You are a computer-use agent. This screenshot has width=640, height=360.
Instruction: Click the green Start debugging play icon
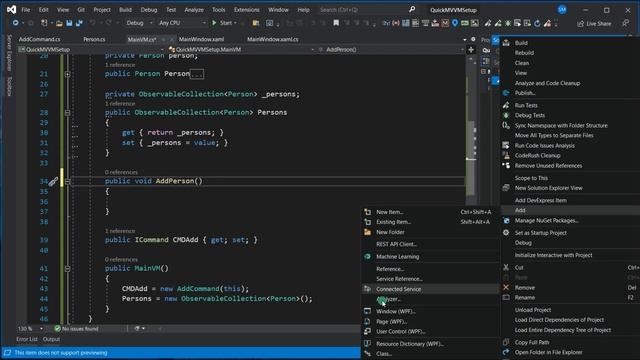214,23
